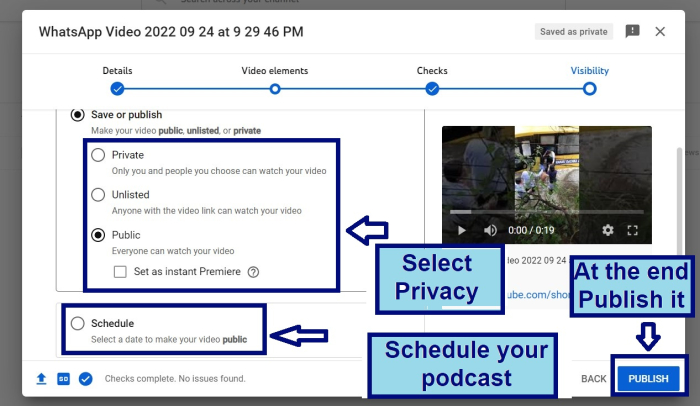Click the Saved as private badge
This screenshot has width=700, height=406.
[574, 32]
